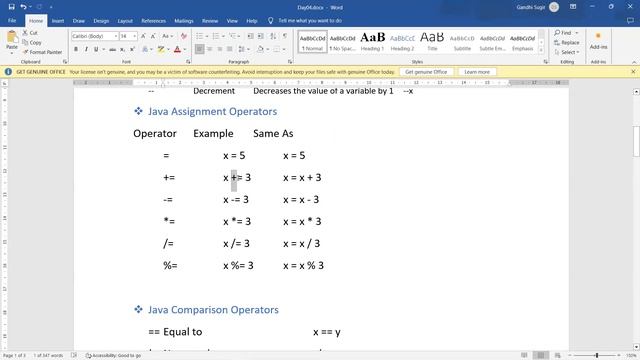The image size is (640, 360).
Task: Collapse the ribbon with the chevron
Action: [634, 62]
